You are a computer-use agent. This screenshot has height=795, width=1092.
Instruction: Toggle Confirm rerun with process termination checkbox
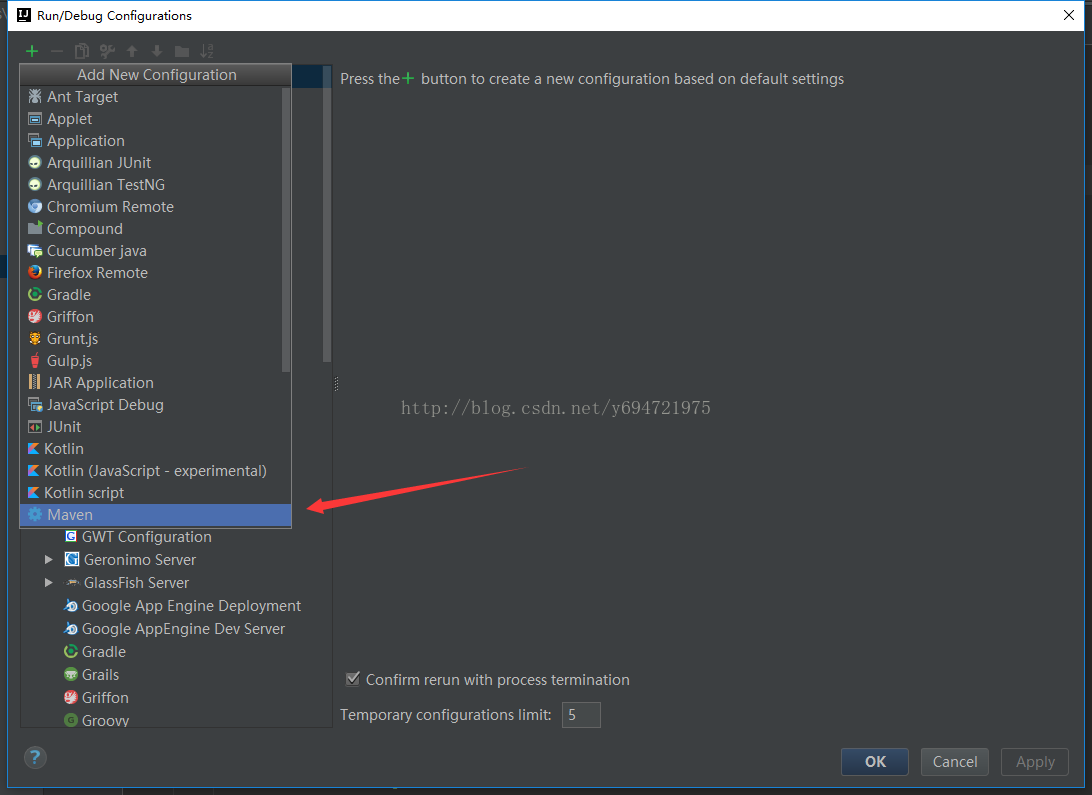point(353,679)
